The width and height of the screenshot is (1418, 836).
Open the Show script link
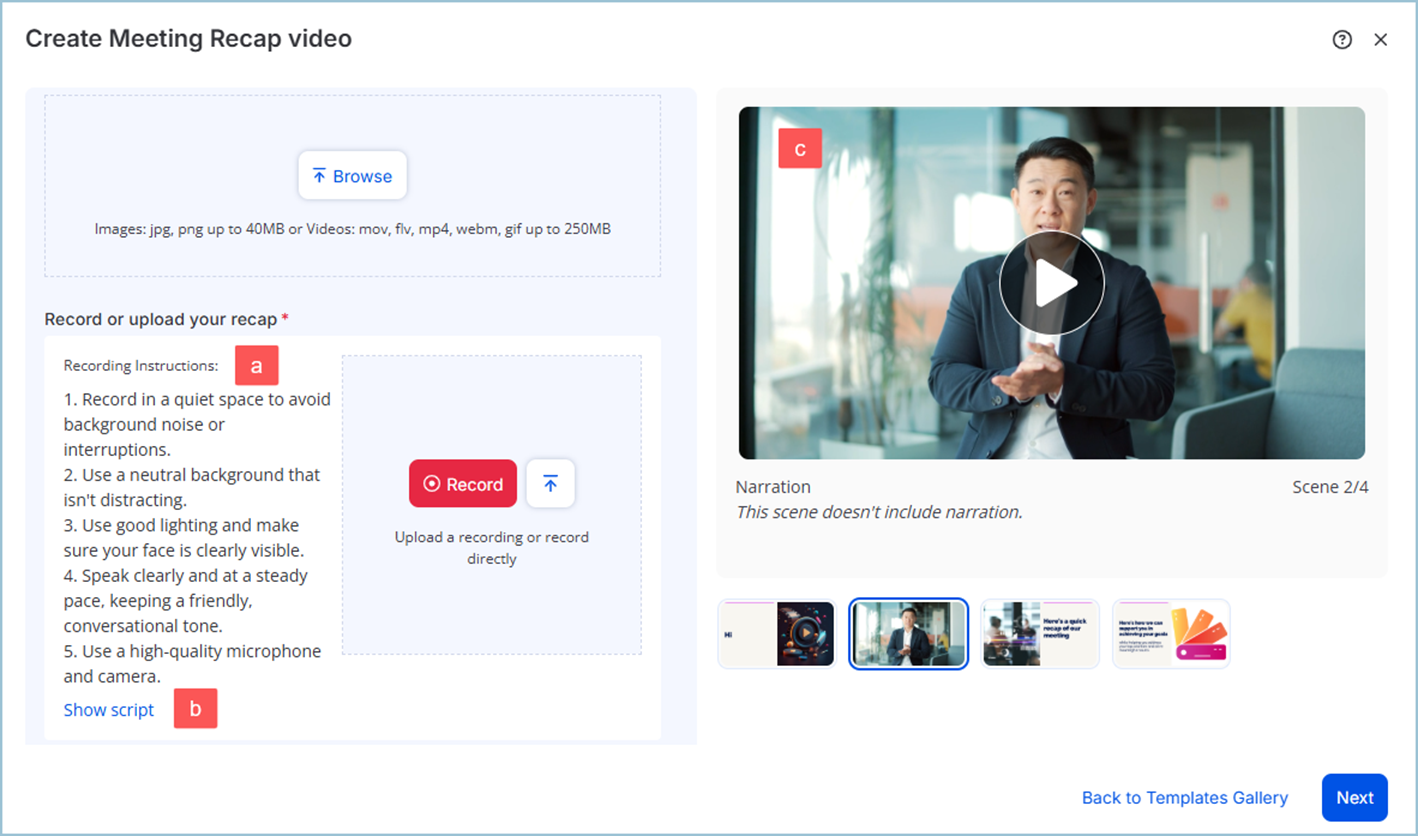tap(109, 710)
